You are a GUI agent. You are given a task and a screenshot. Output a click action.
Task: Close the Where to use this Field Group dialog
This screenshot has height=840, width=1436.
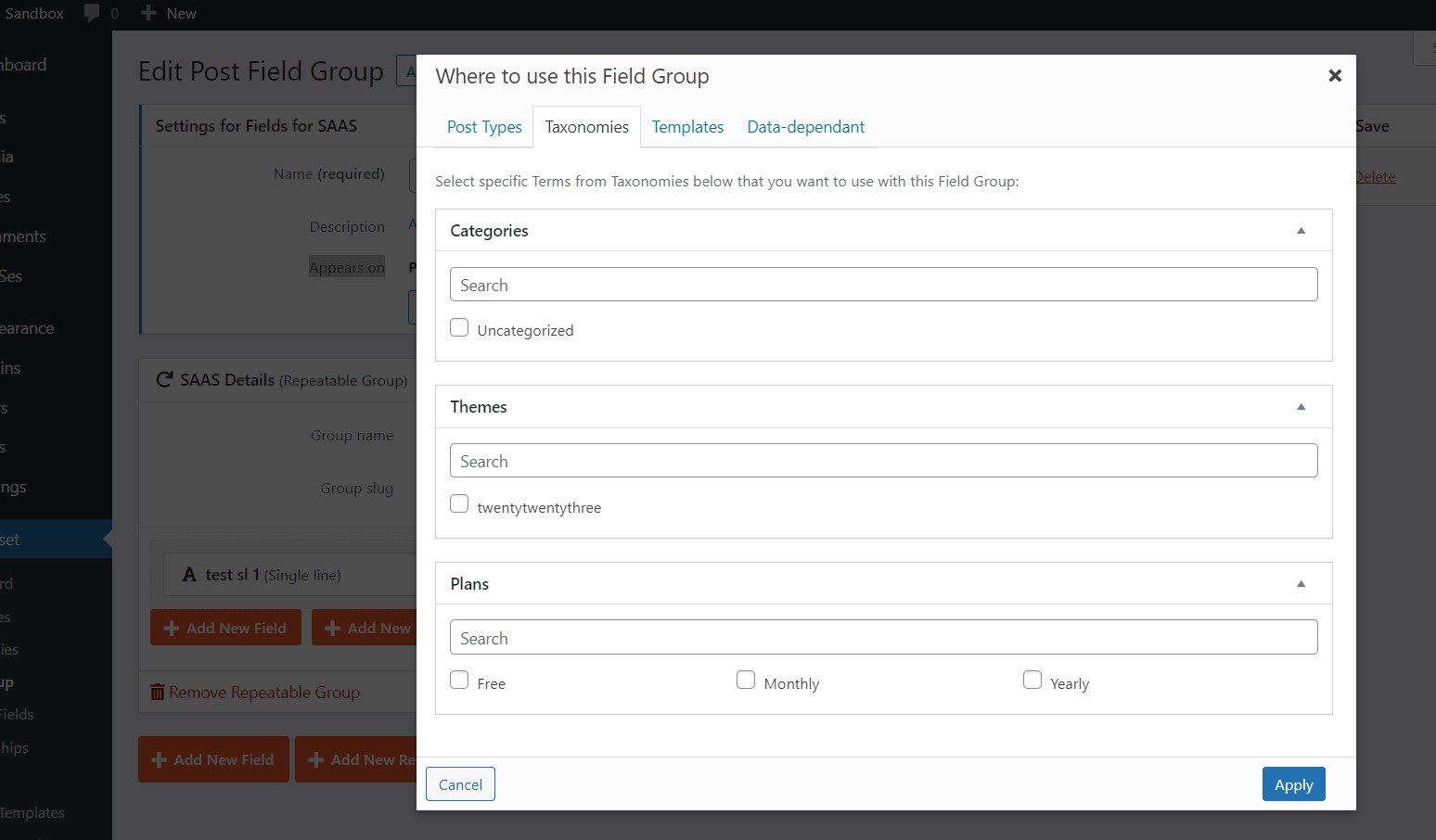pyautogui.click(x=1335, y=76)
